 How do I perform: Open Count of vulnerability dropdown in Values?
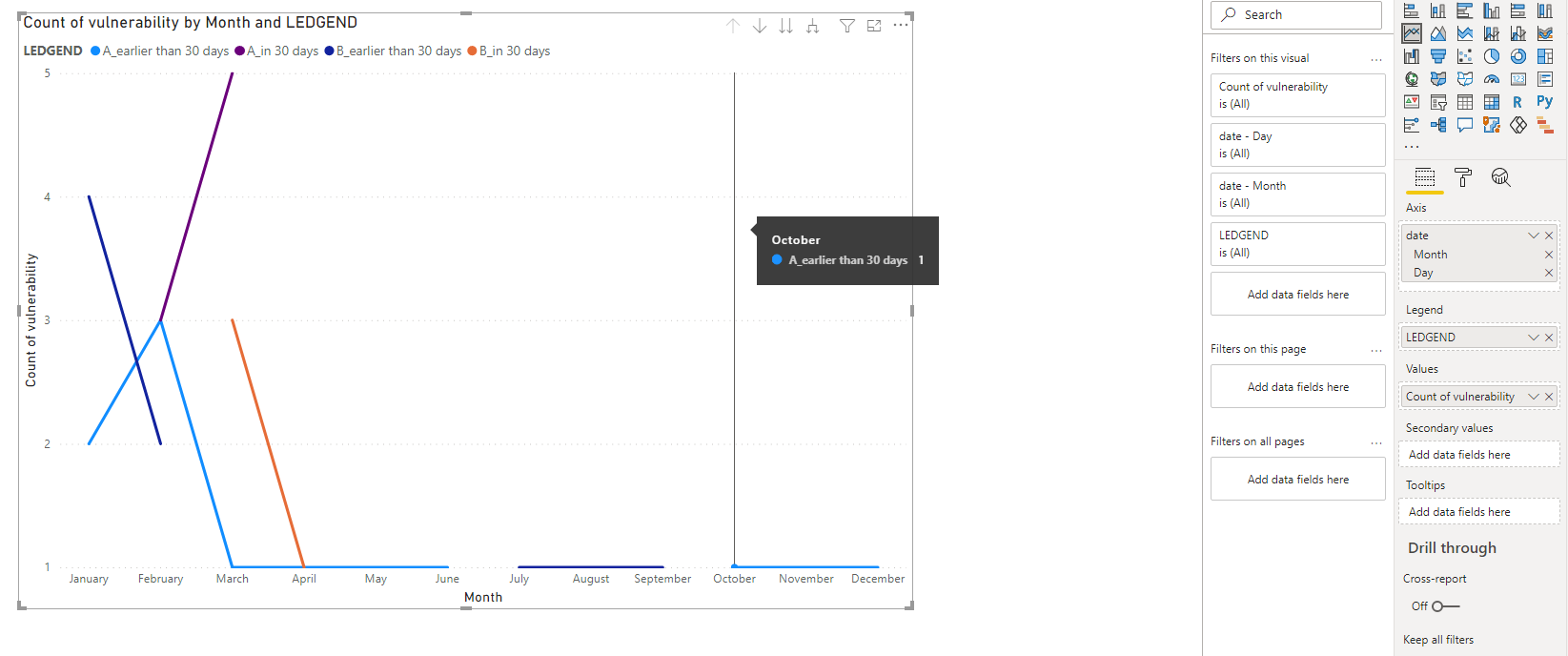pos(1534,397)
